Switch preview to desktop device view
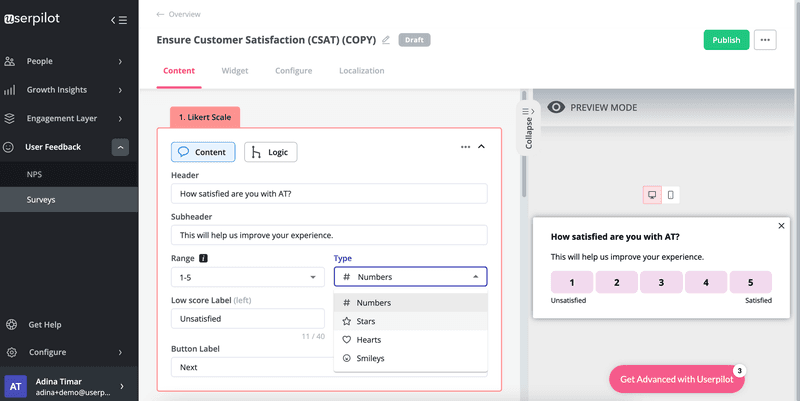800x401 pixels. [652, 195]
